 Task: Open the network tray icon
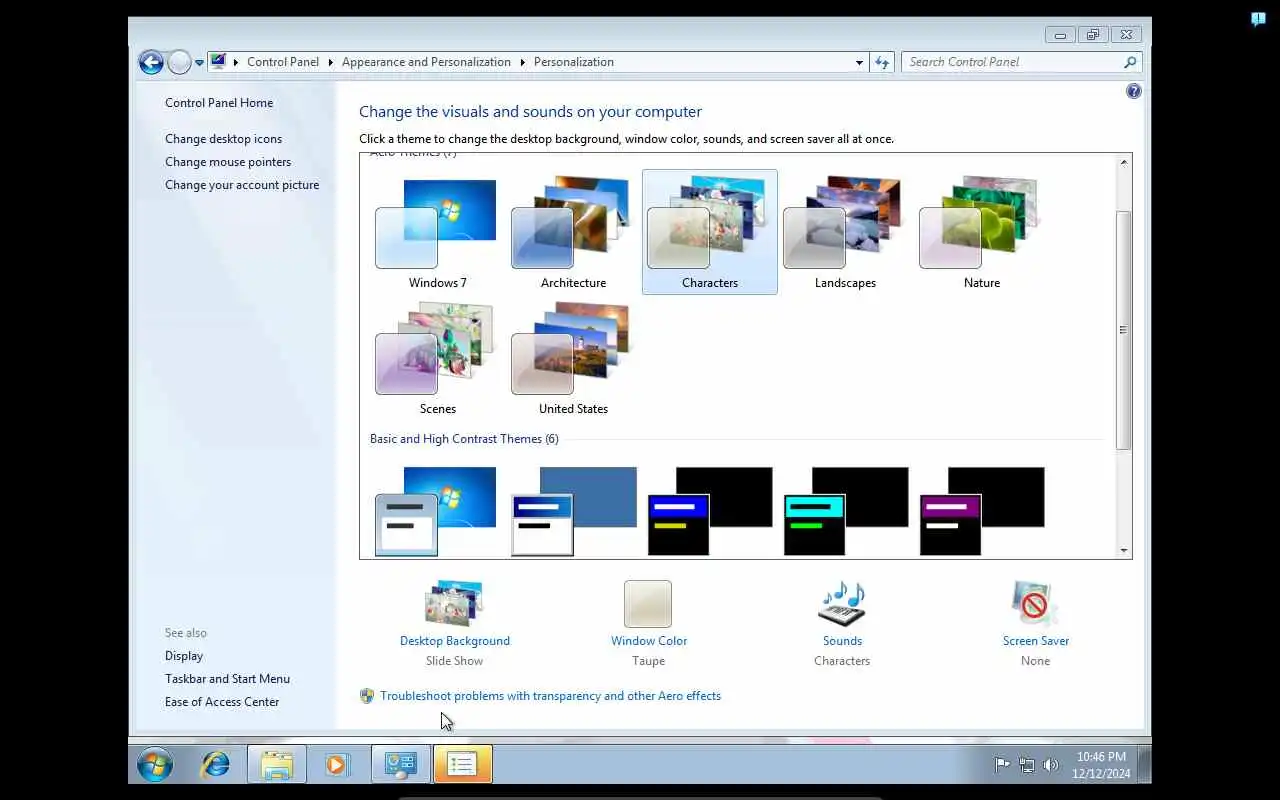click(x=1026, y=765)
